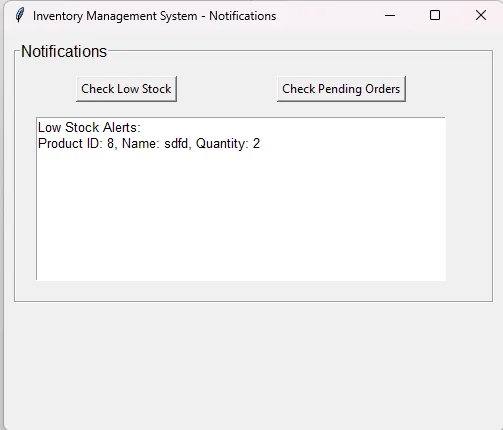Click the empty gray area below the Notifications frame
The width and height of the screenshot is (503, 430).
point(253,363)
